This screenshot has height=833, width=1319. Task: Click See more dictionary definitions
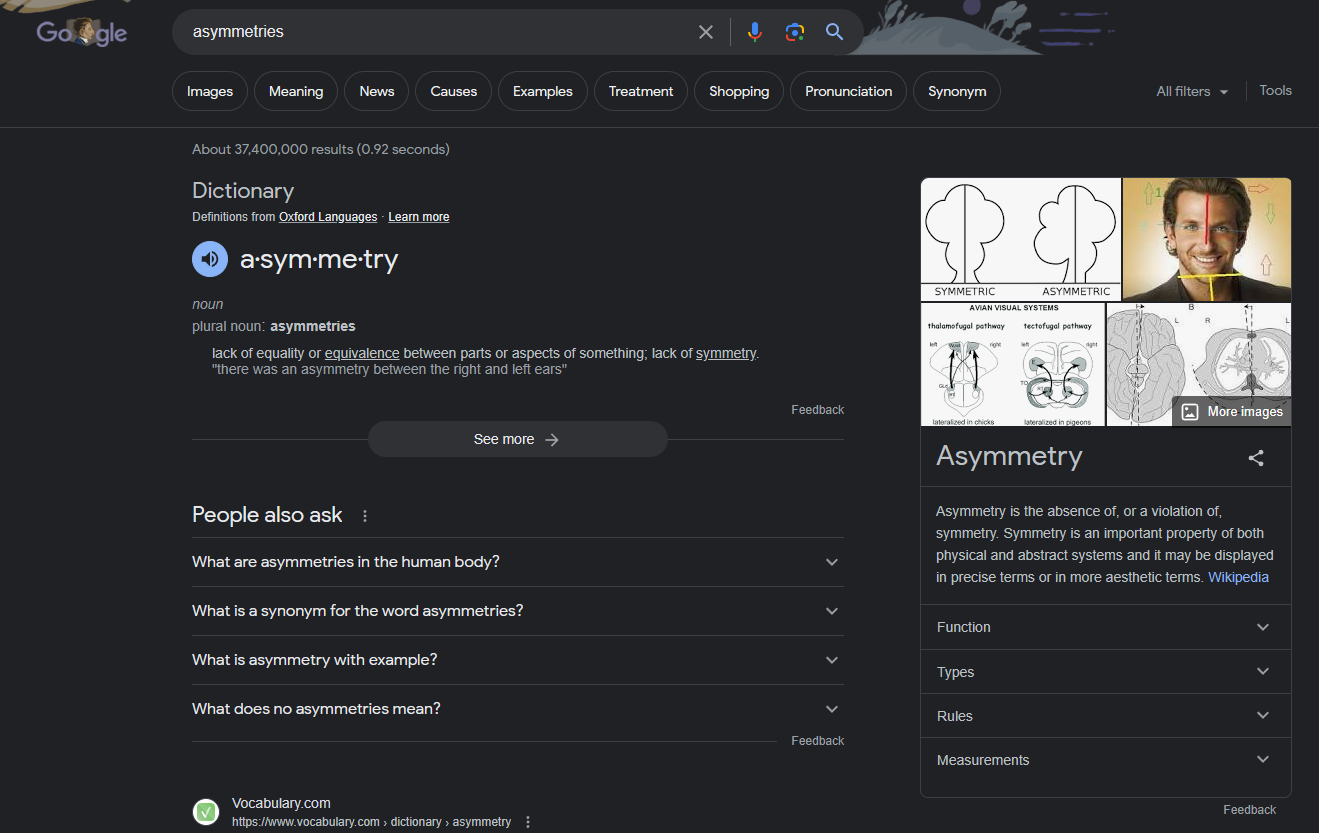[517, 439]
